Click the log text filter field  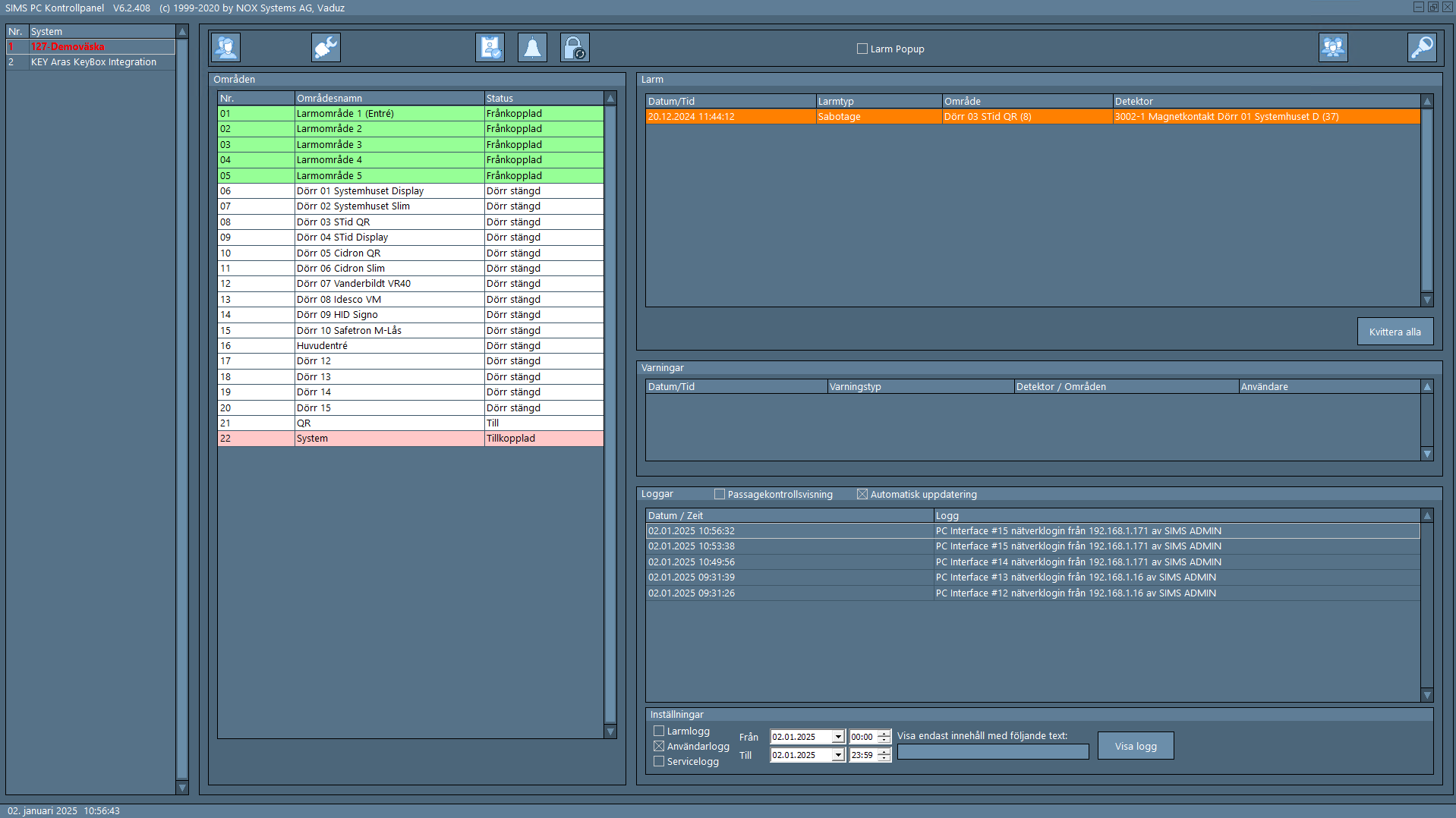(x=993, y=752)
